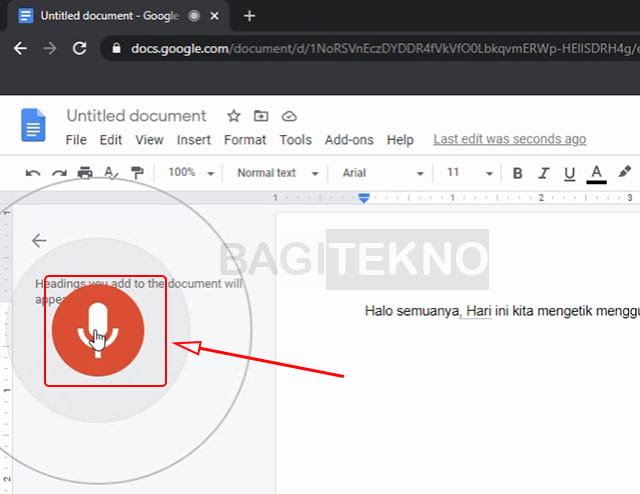
Task: Open the Add-ons menu
Action: pyautogui.click(x=349, y=140)
